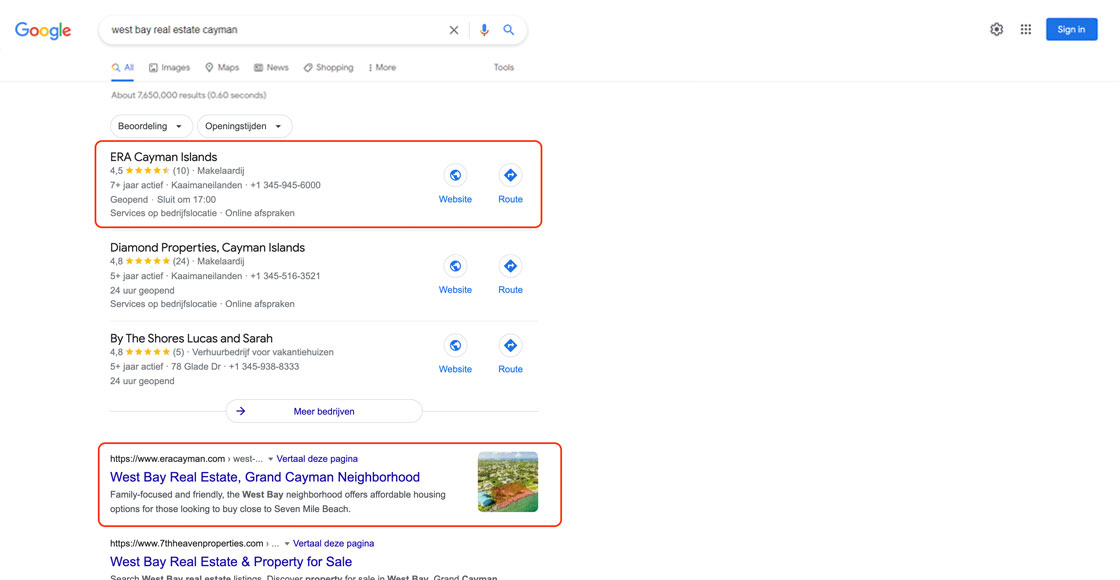Viewport: 1120px width, 580px height.
Task: Open Diamond Properties, Cayman Islands listing
Action: (207, 248)
